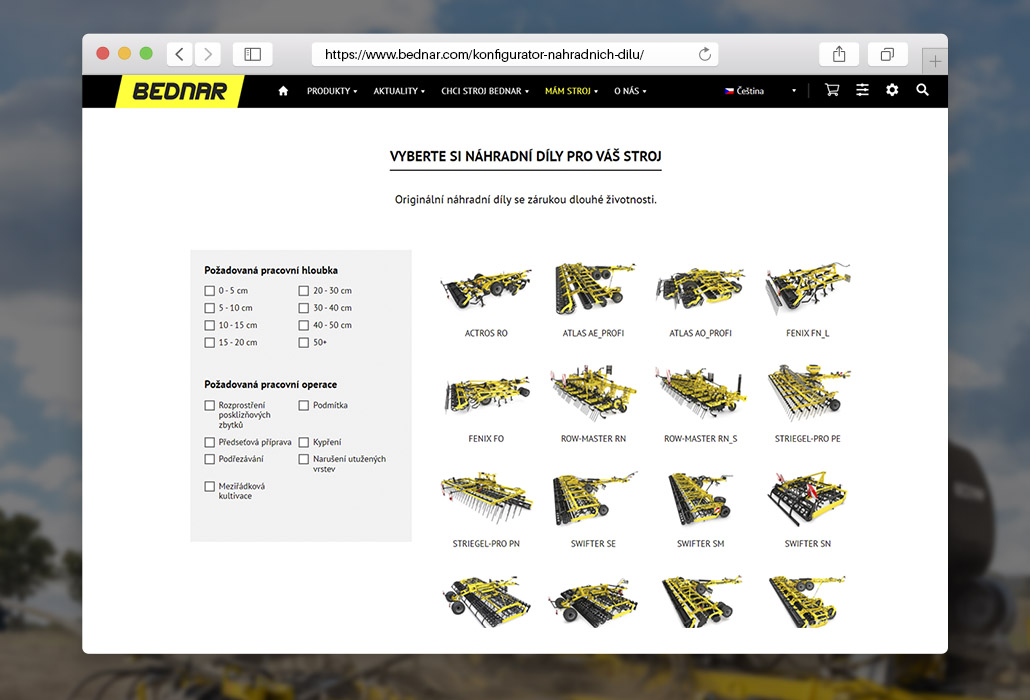Open the PRODUKTY menu

(332, 91)
